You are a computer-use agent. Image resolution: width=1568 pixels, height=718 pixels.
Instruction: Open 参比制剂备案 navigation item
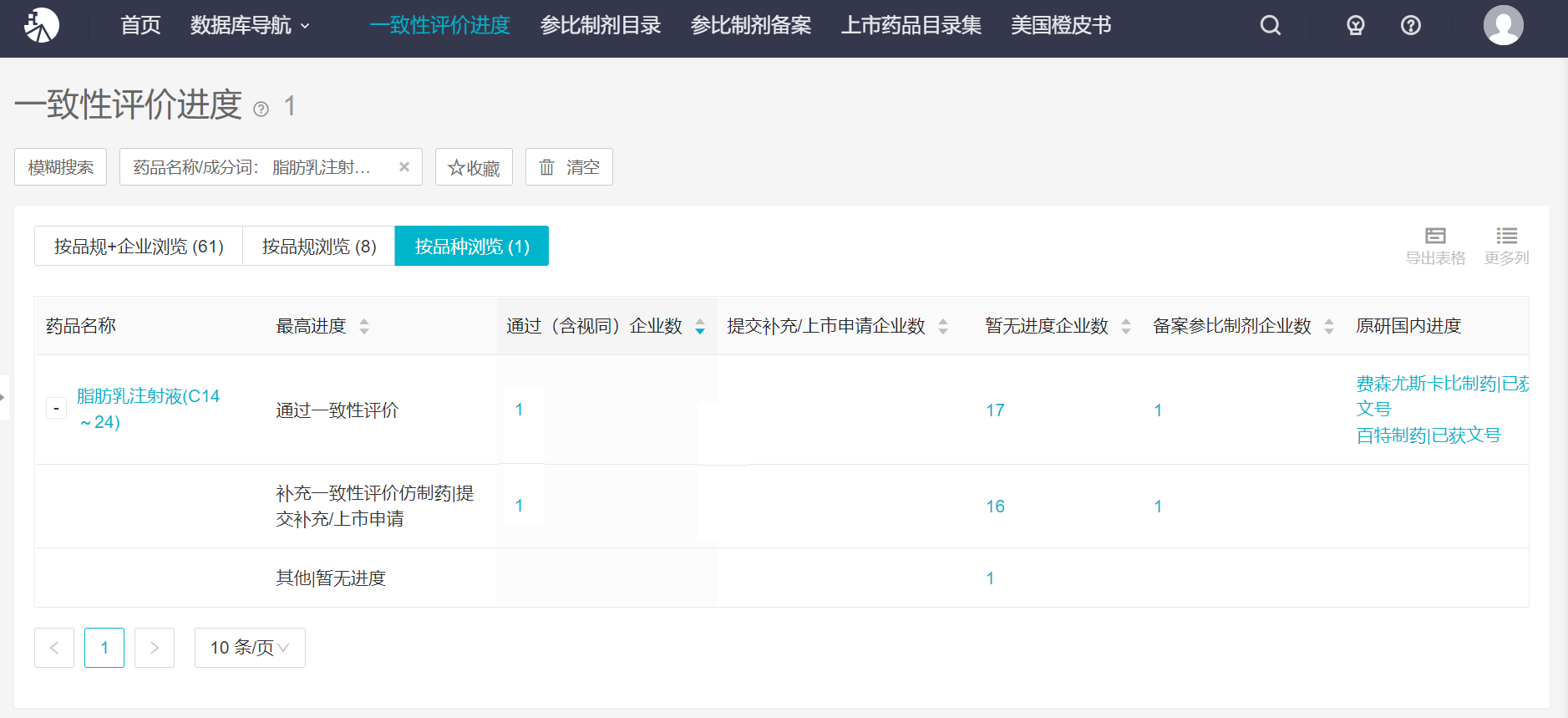click(x=751, y=25)
